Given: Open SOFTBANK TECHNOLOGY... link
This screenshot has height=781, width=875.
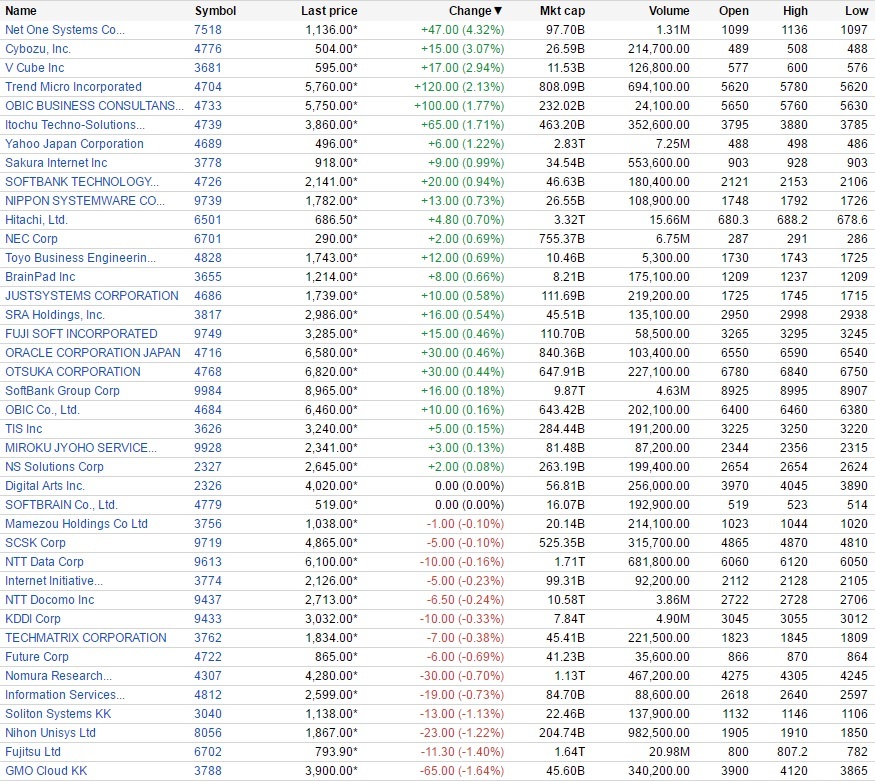Looking at the screenshot, I should (x=82, y=181).
